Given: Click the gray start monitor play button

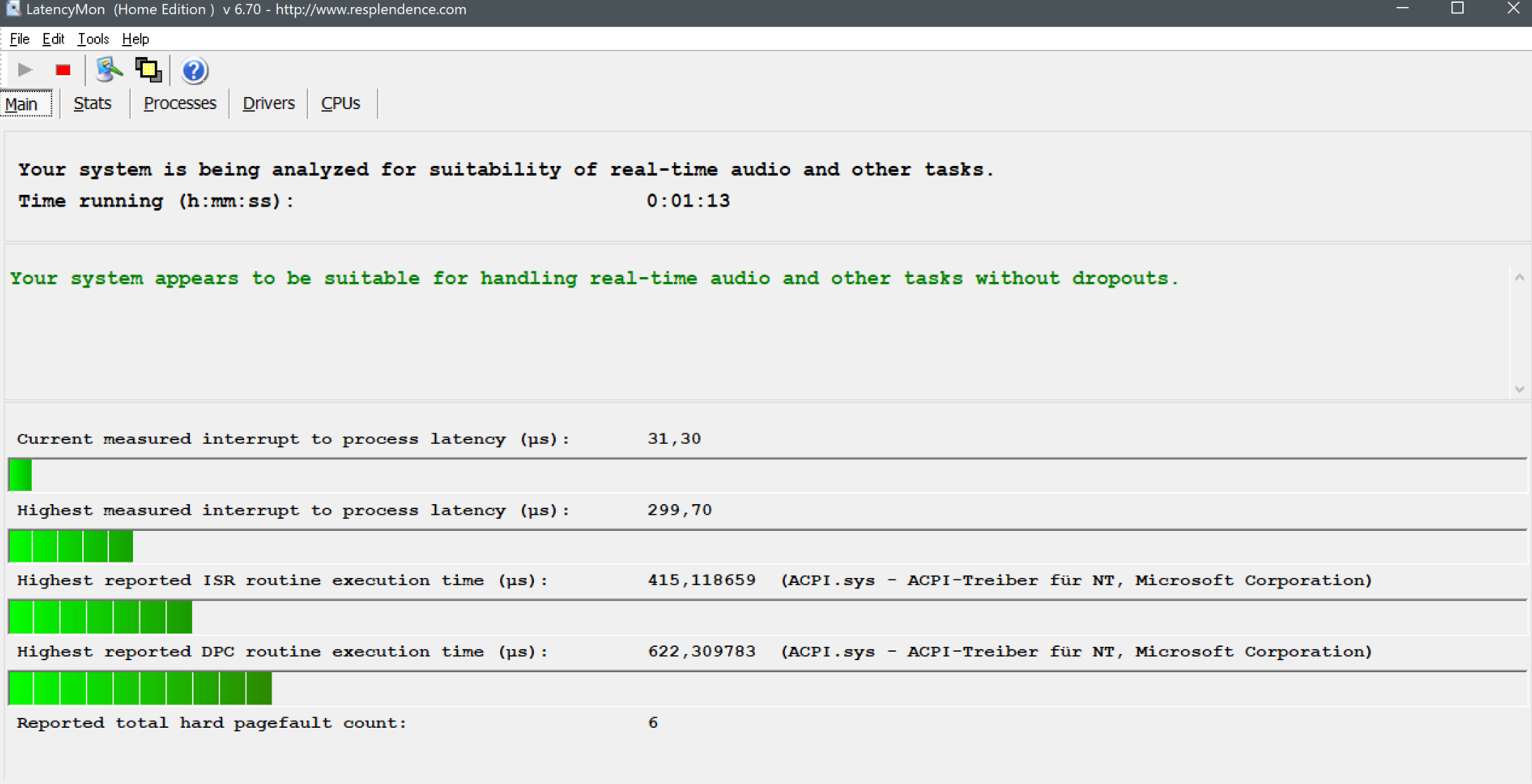Looking at the screenshot, I should tap(25, 70).
